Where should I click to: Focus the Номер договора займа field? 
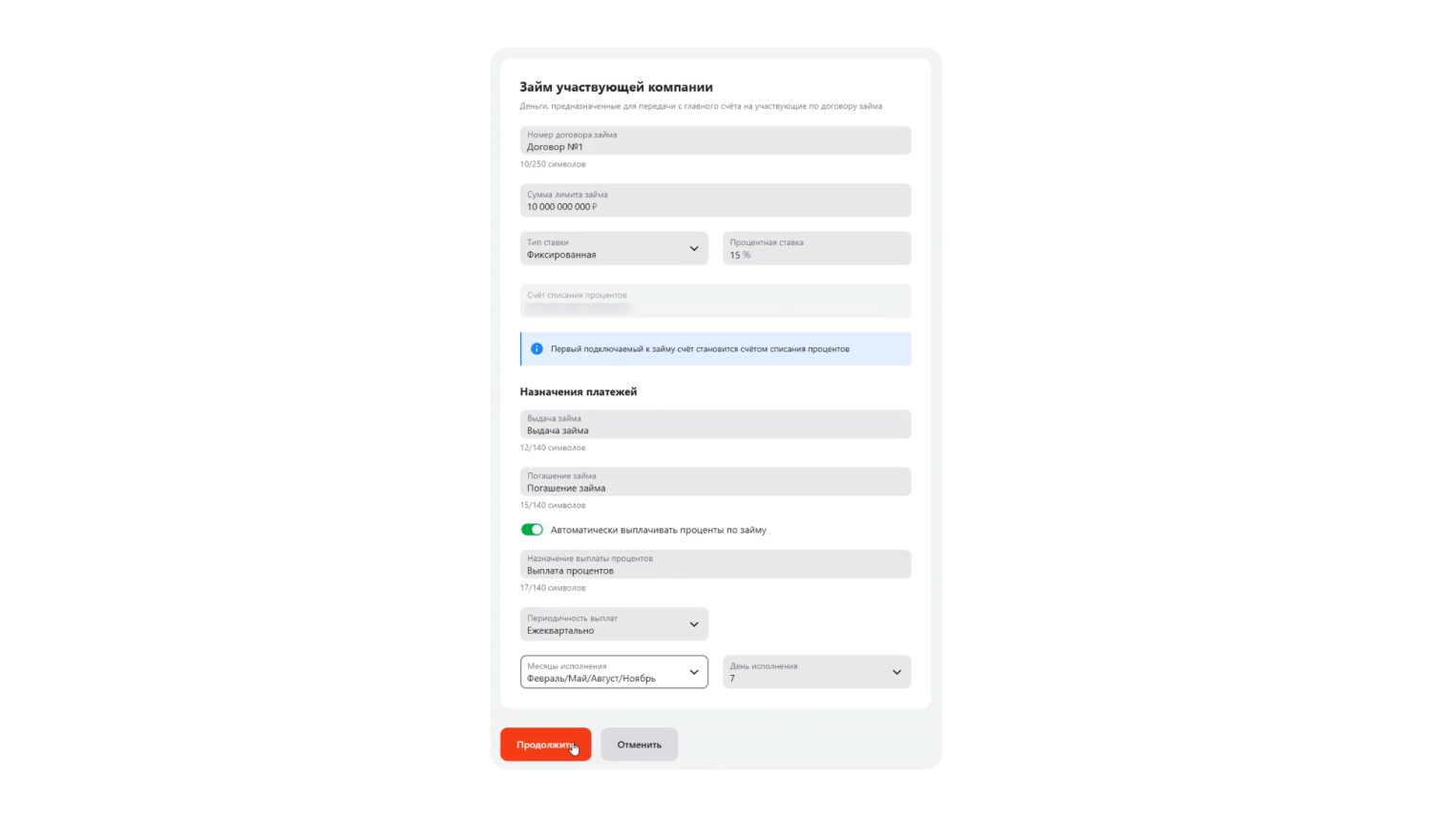[x=715, y=140]
